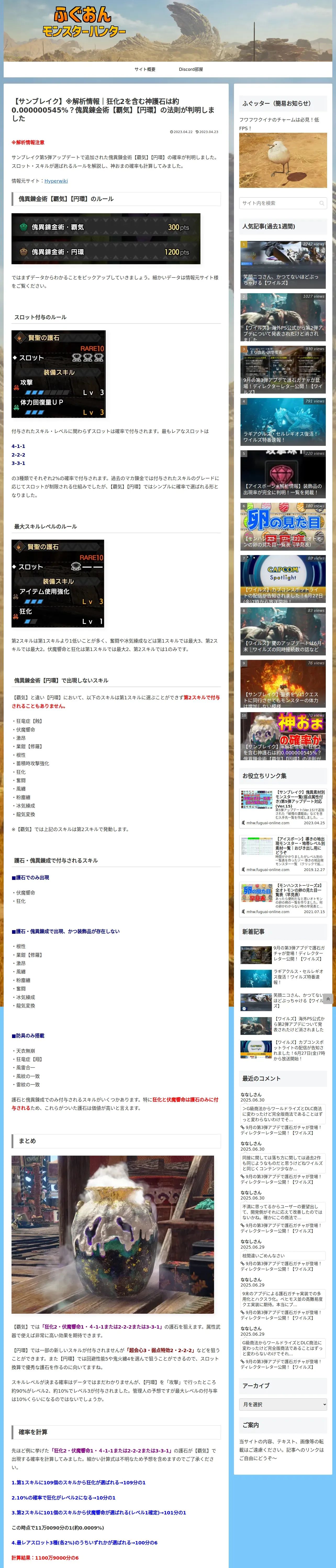
Task: Click the ※解析情報注意 red warning text
Action: point(28,142)
